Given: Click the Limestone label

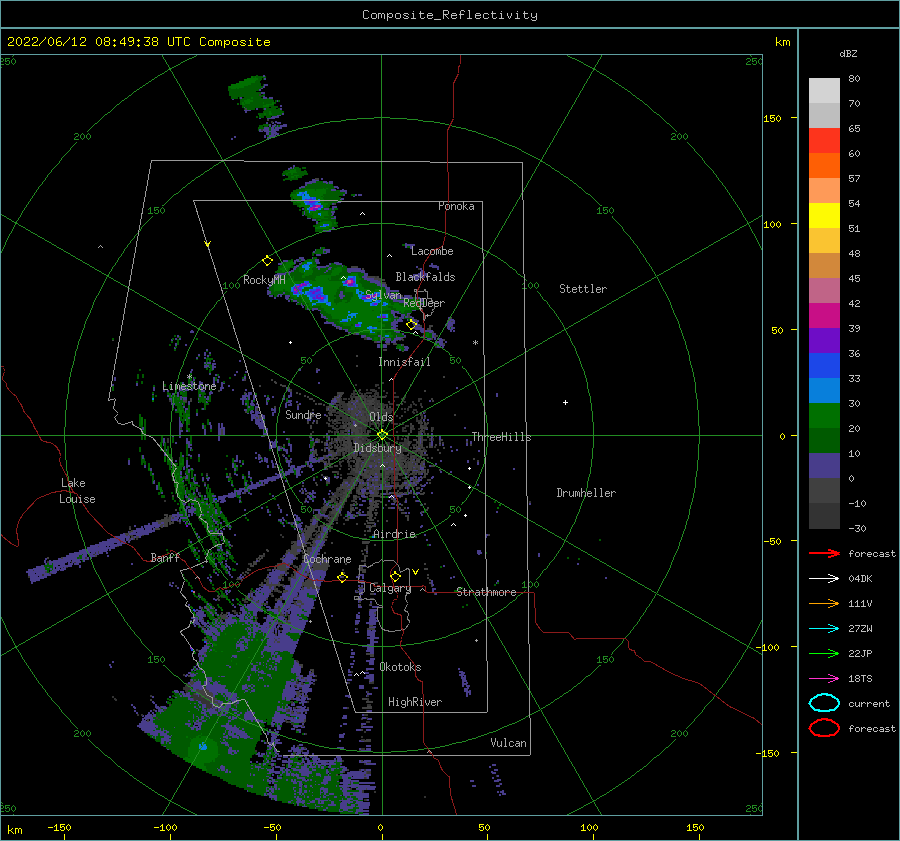Looking at the screenshot, I should [189, 386].
